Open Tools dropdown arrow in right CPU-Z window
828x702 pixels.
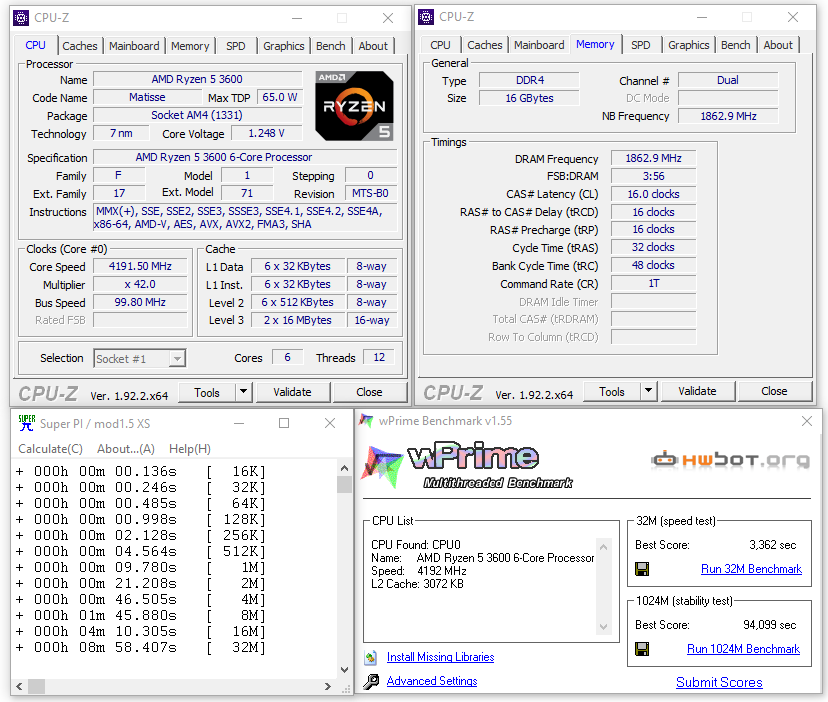[x=648, y=391]
